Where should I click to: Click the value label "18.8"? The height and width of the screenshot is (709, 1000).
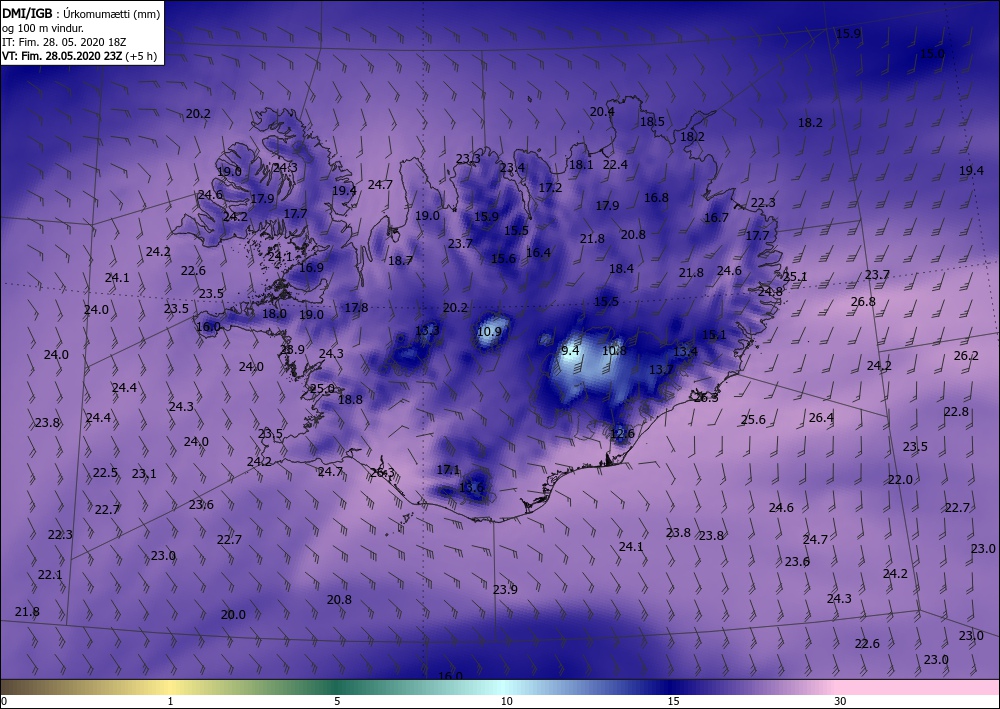tap(350, 400)
